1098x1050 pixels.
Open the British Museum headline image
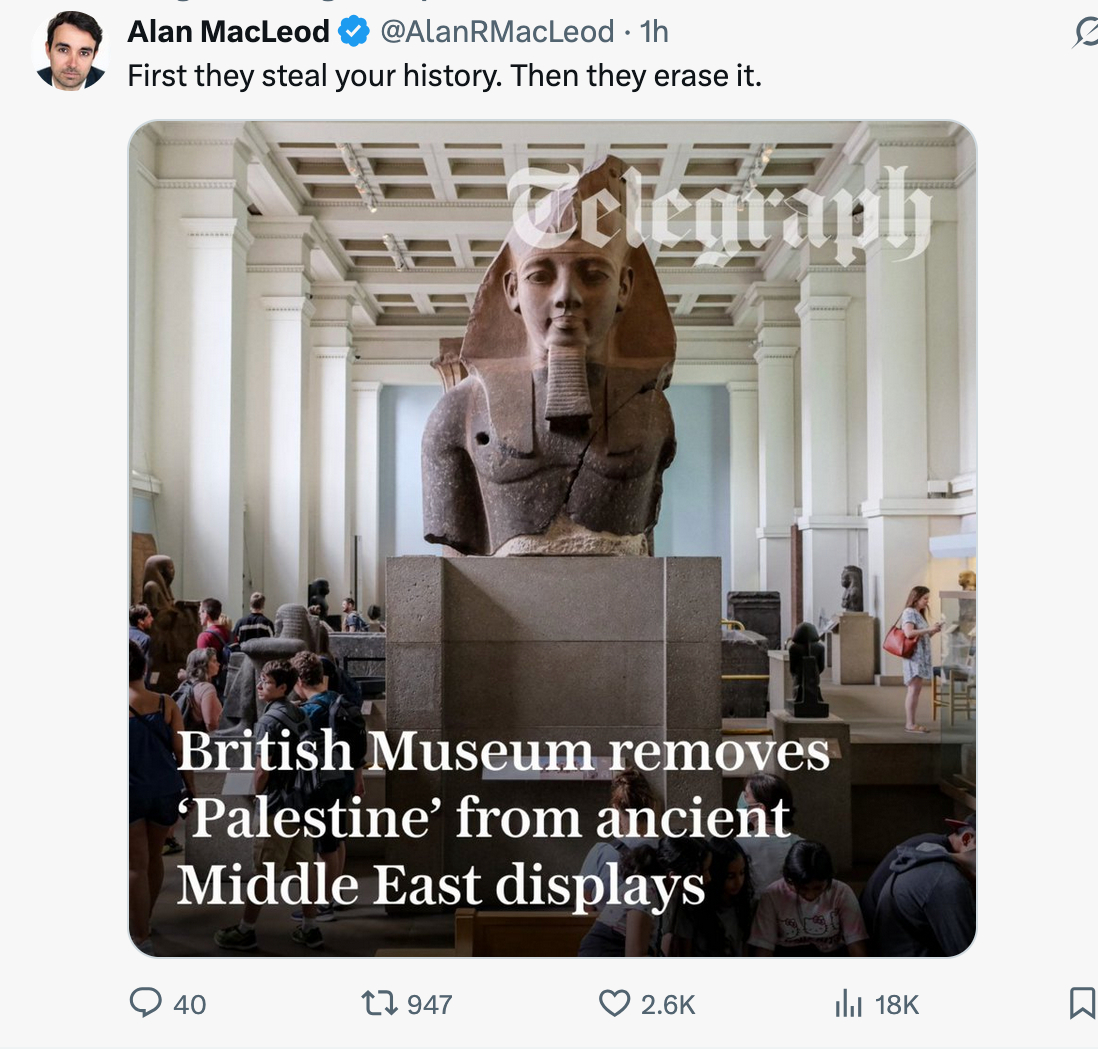552,539
